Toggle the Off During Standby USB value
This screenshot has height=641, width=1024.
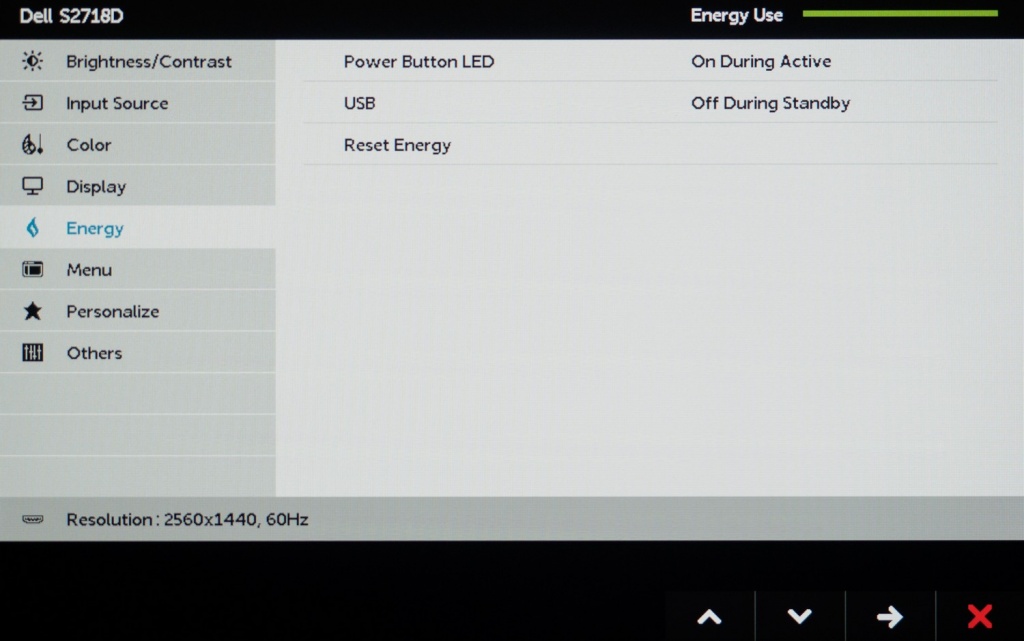tap(770, 103)
